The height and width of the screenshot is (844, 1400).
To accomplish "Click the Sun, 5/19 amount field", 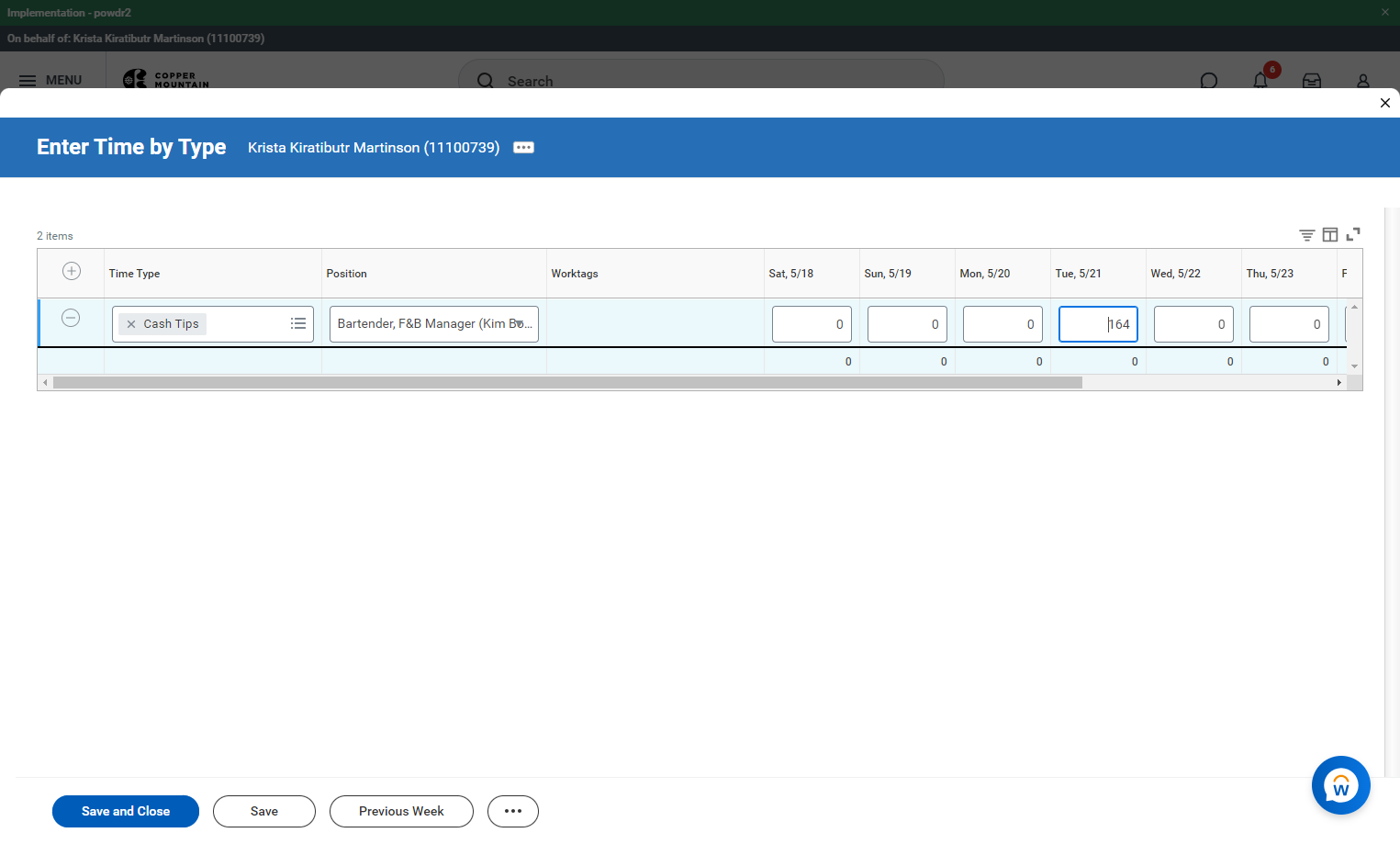I will click(x=907, y=324).
